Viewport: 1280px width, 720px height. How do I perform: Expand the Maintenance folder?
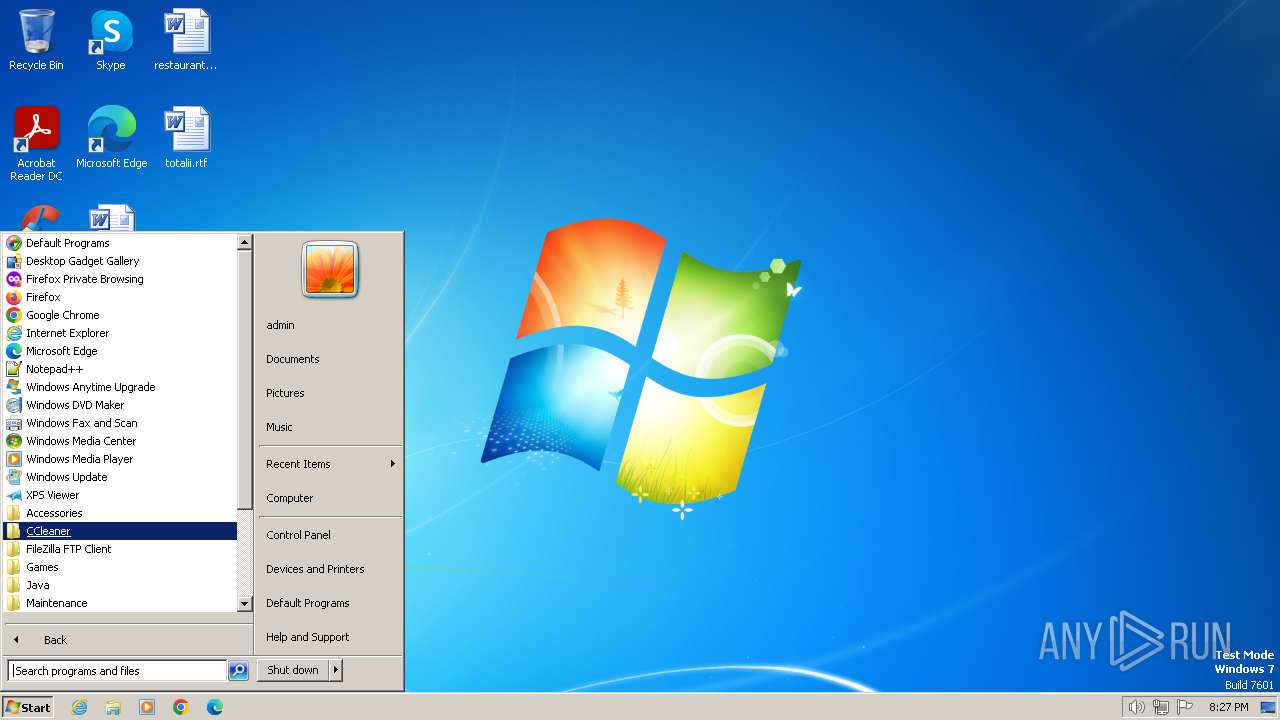click(x=120, y=603)
